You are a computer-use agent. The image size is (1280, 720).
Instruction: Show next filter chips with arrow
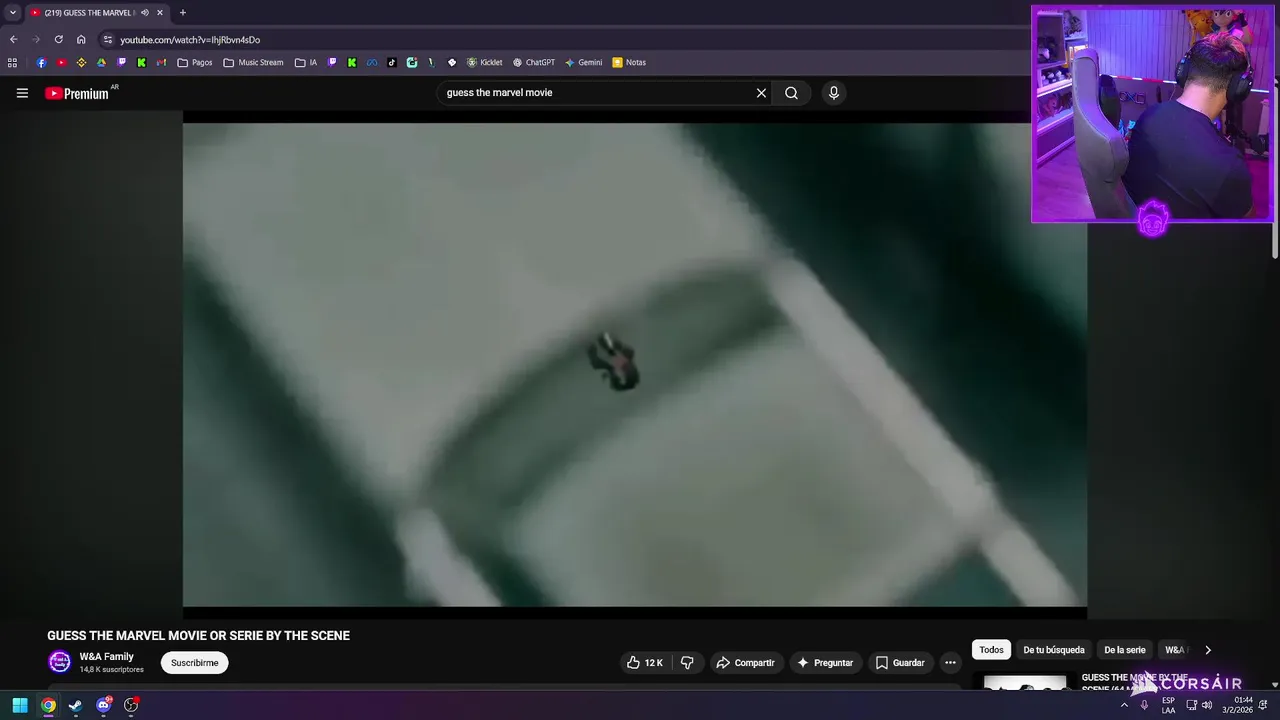1207,650
